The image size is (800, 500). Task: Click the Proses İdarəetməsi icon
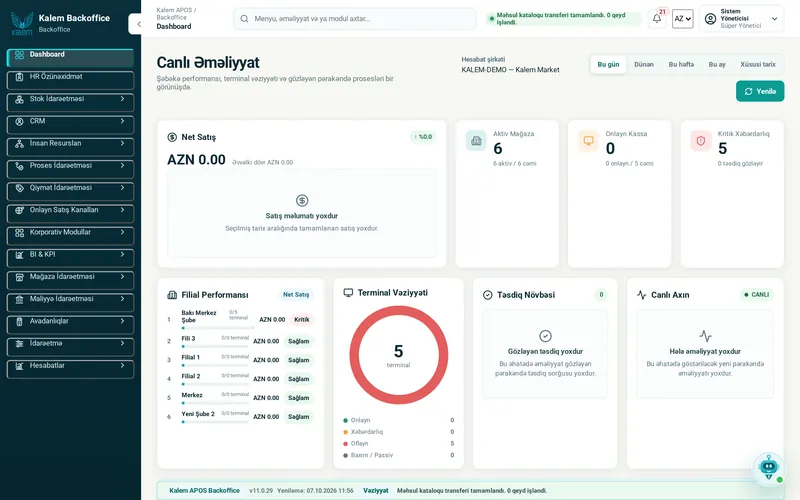(x=19, y=166)
